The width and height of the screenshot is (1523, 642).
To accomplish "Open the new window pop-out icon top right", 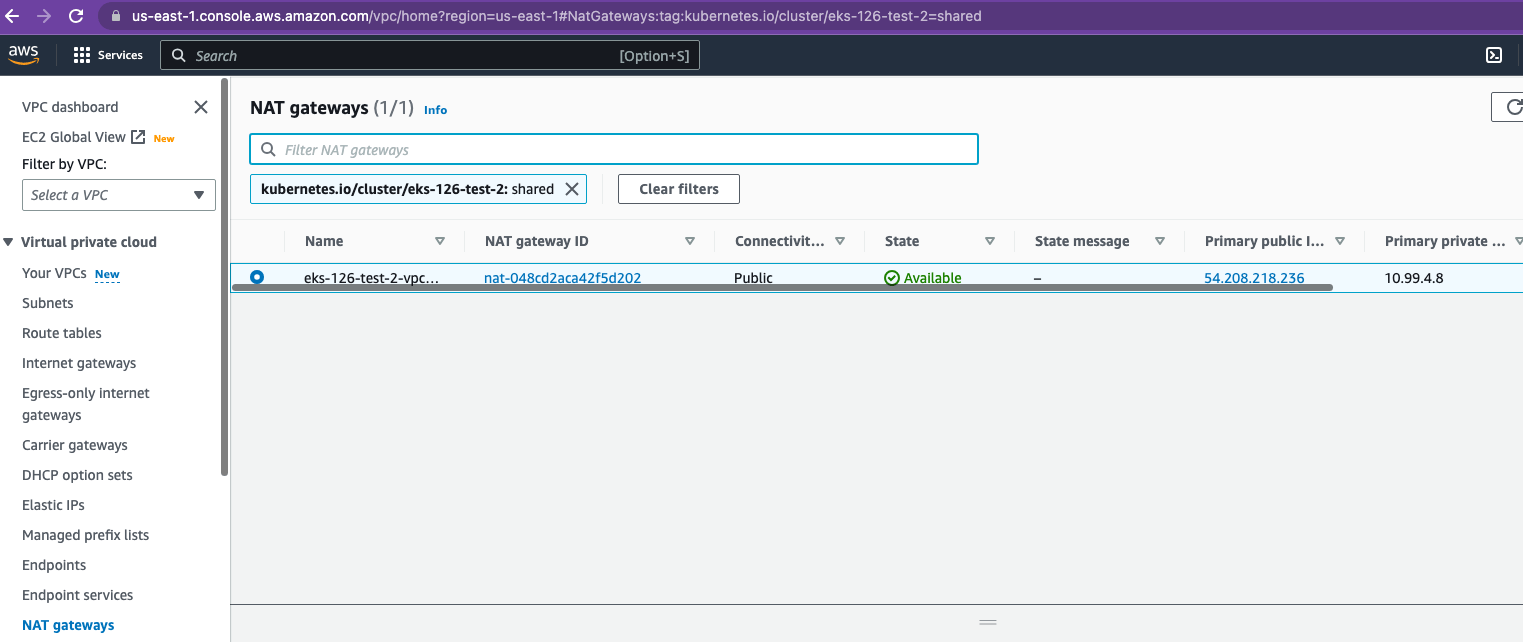I will (x=1494, y=55).
